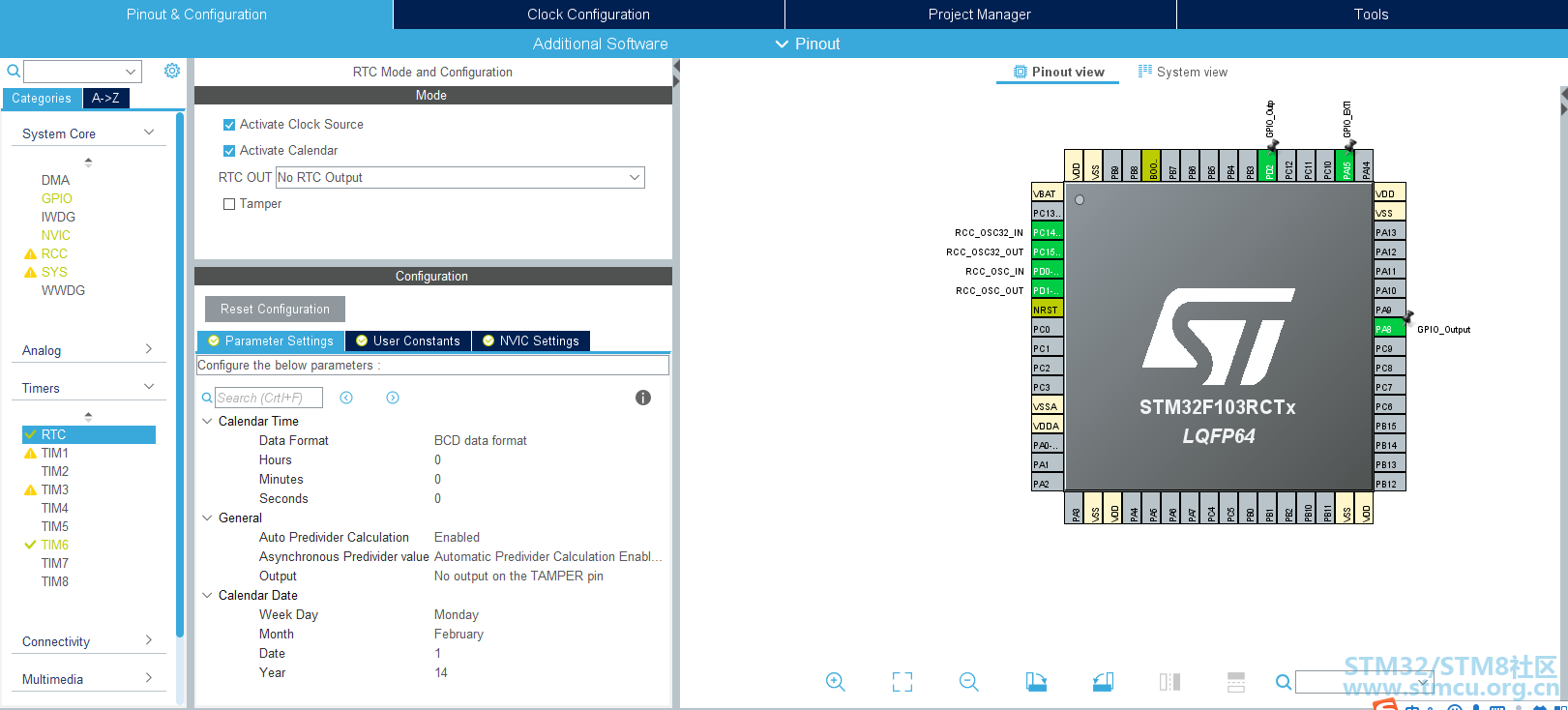This screenshot has width=1568, height=710.
Task: Open the category search dropdown arrow
Action: 131,72
